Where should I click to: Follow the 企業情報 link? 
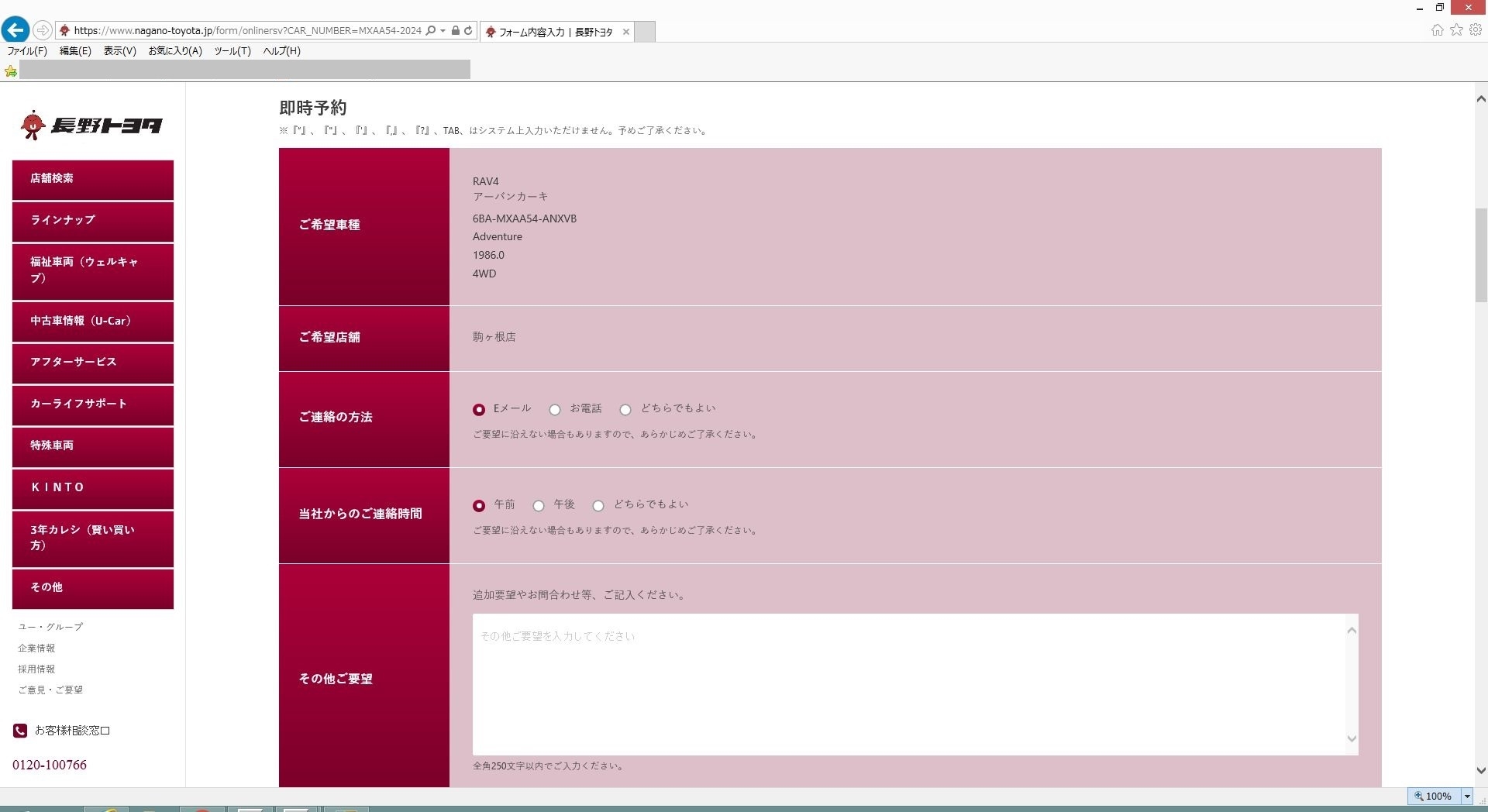tap(36, 649)
